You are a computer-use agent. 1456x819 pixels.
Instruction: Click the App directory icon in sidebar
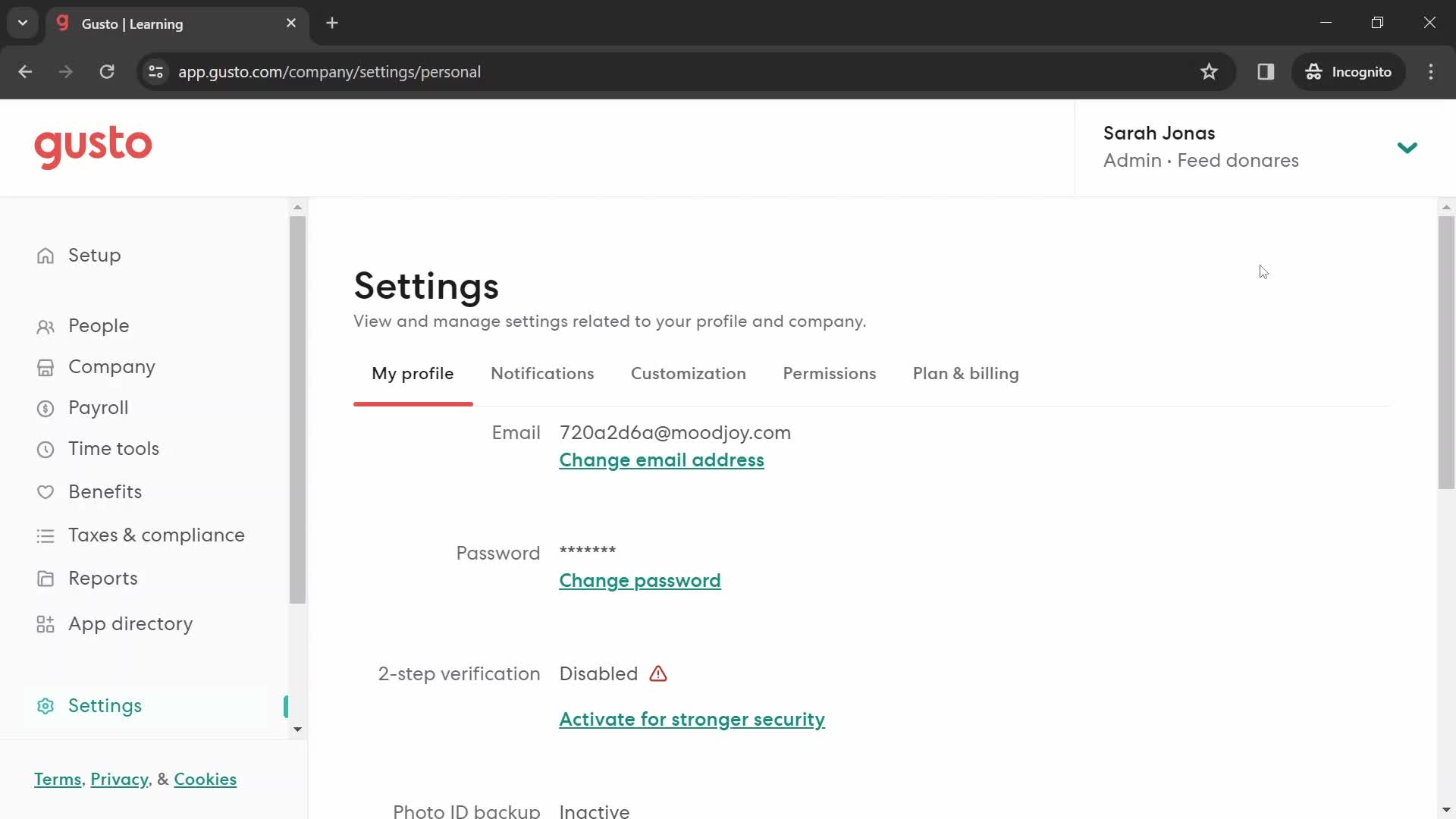(x=45, y=624)
